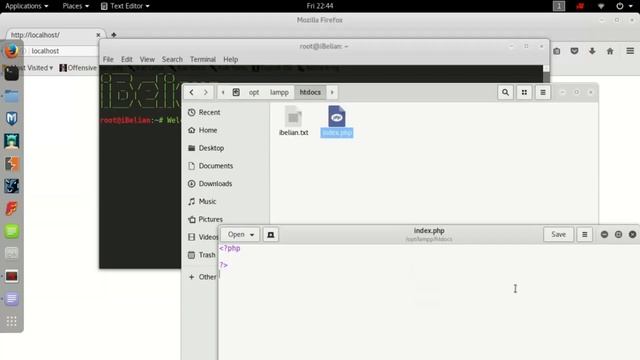Select the ibelian.txt file

[x=293, y=121]
